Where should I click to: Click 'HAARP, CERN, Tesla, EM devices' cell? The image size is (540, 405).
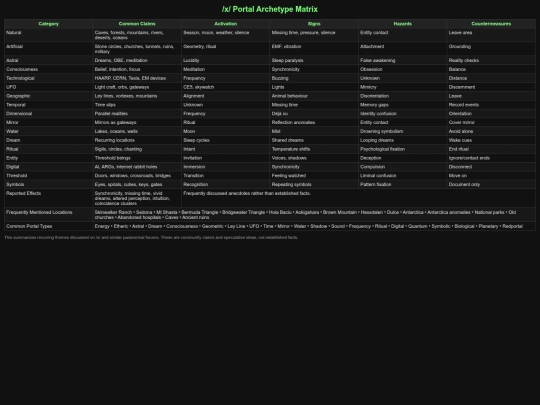[x=137, y=78]
